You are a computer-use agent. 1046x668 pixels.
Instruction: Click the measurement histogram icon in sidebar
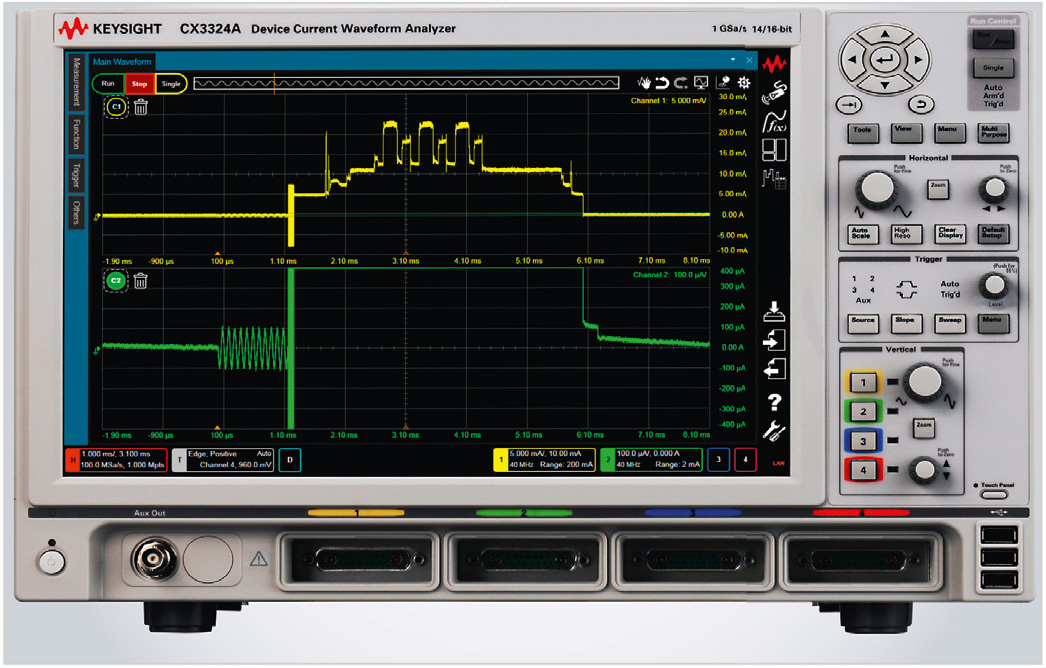click(x=774, y=179)
